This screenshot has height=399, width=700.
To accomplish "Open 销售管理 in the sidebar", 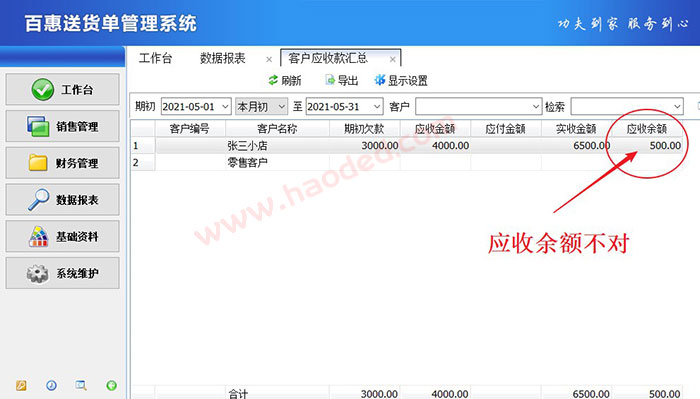I will pyautogui.click(x=62, y=126).
